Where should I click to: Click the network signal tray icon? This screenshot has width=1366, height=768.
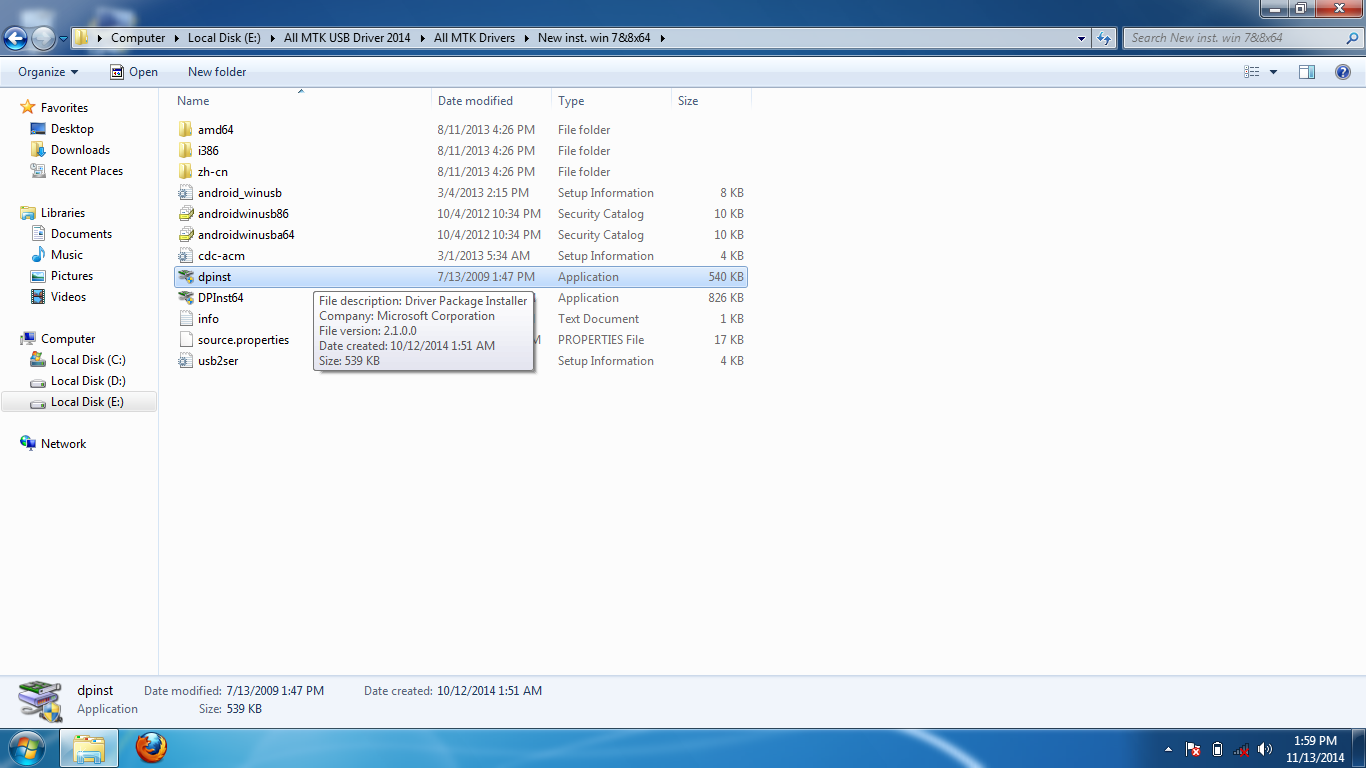pyautogui.click(x=1241, y=749)
